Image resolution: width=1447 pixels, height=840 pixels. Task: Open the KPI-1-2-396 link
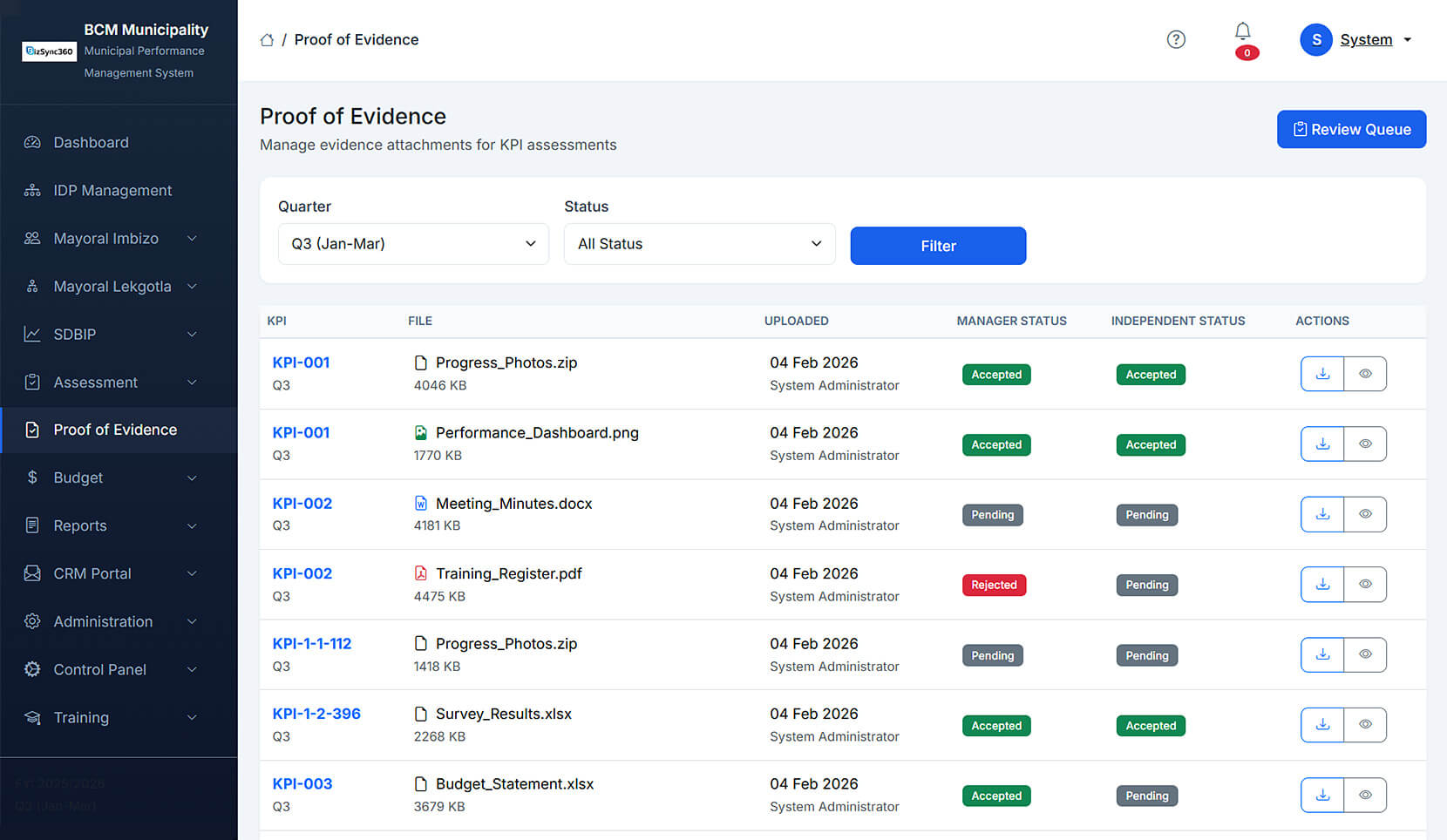pyautogui.click(x=316, y=714)
